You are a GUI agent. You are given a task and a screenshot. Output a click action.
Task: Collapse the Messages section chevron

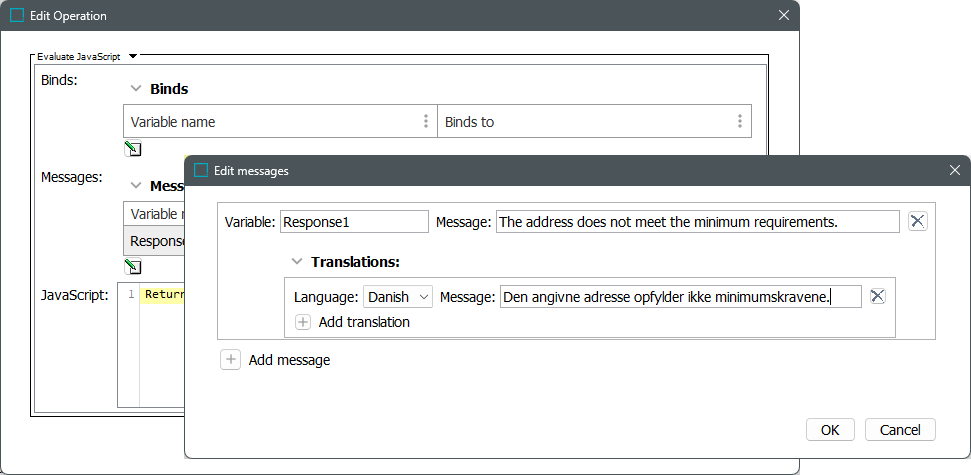136,186
